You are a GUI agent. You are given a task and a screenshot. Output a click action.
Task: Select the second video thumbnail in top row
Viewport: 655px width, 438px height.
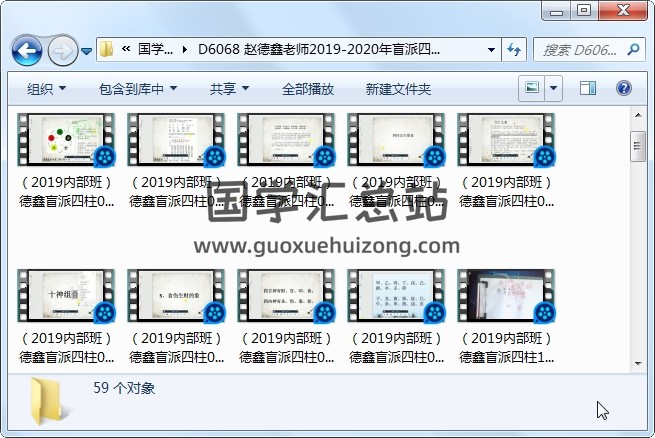pyautogui.click(x=176, y=139)
